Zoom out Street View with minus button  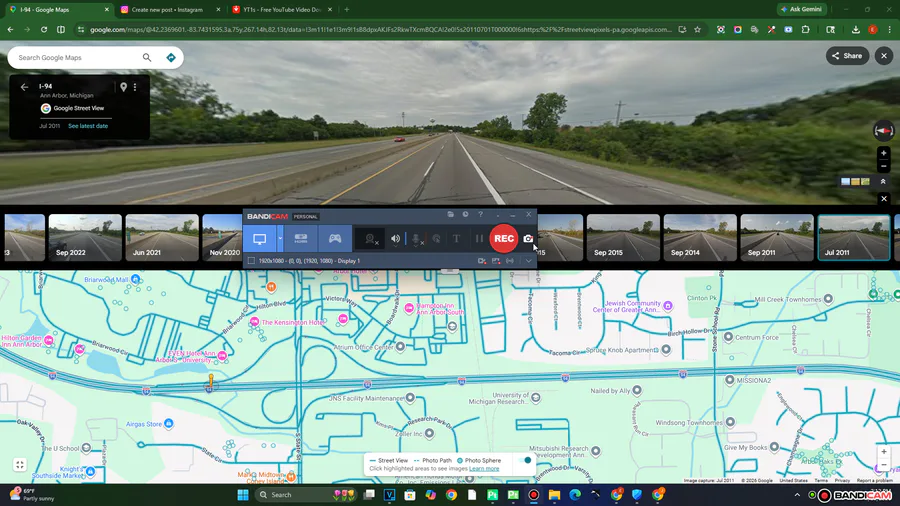pos(884,166)
